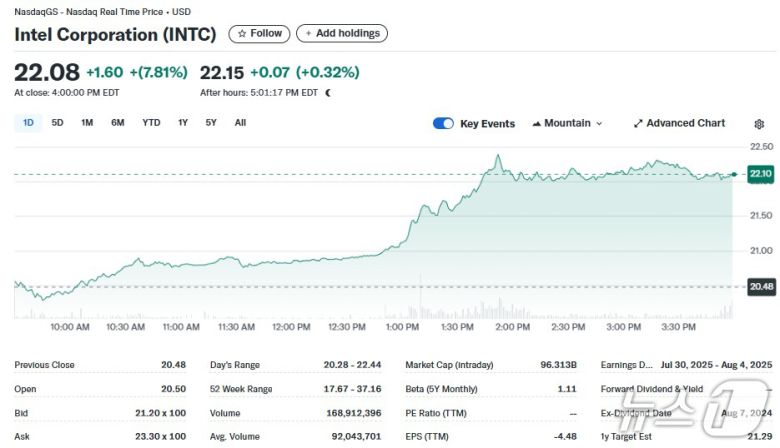
Task: Switch to the 5D time range
Action: pos(58,123)
